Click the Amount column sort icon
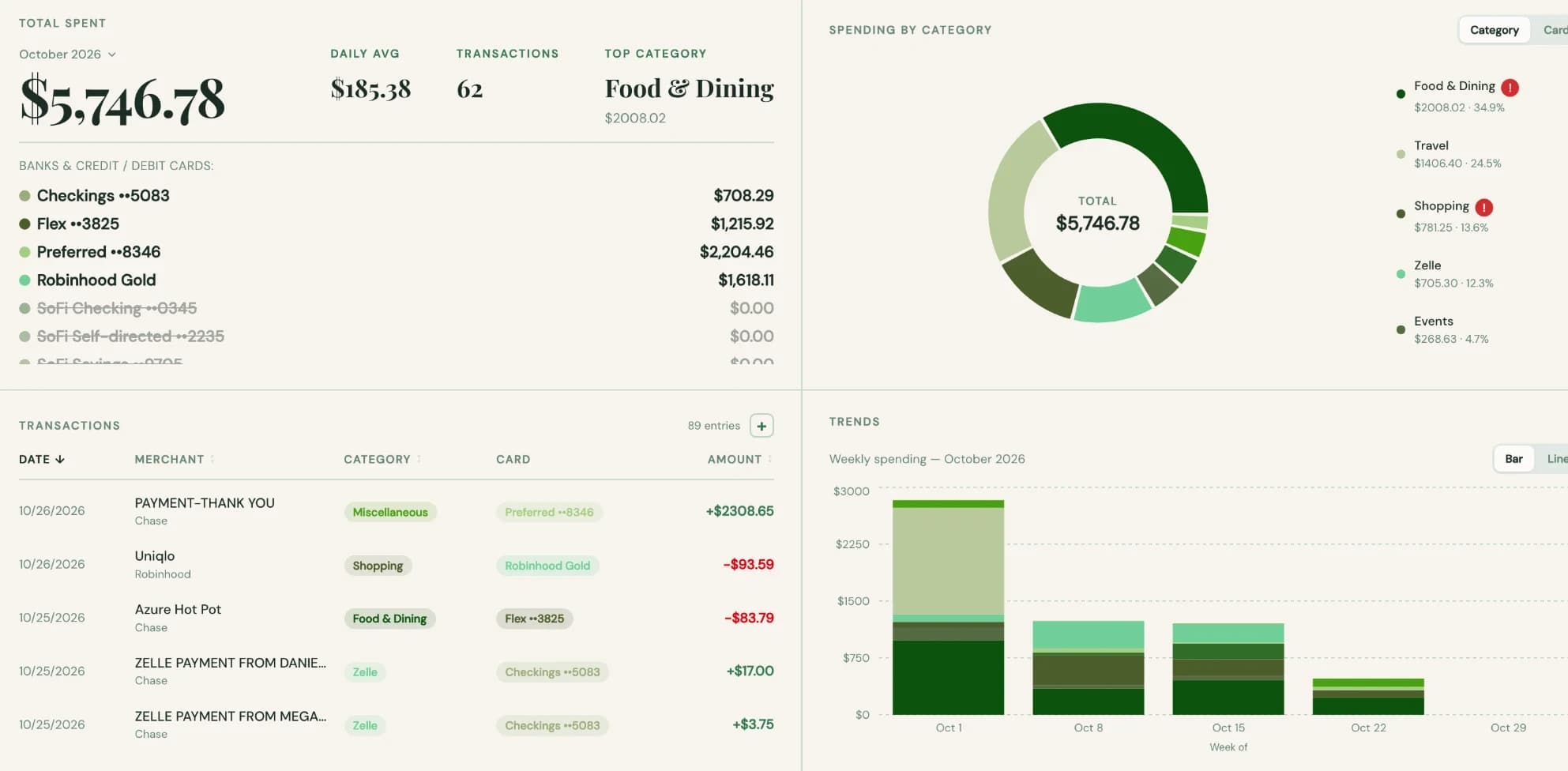The width and height of the screenshot is (1568, 771). [769, 459]
